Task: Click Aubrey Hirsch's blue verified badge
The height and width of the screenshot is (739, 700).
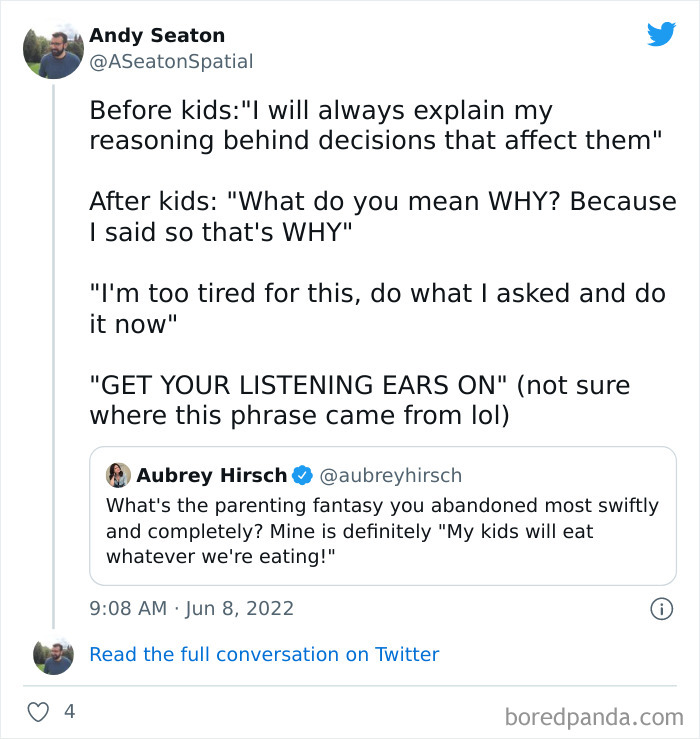Action: [x=304, y=475]
